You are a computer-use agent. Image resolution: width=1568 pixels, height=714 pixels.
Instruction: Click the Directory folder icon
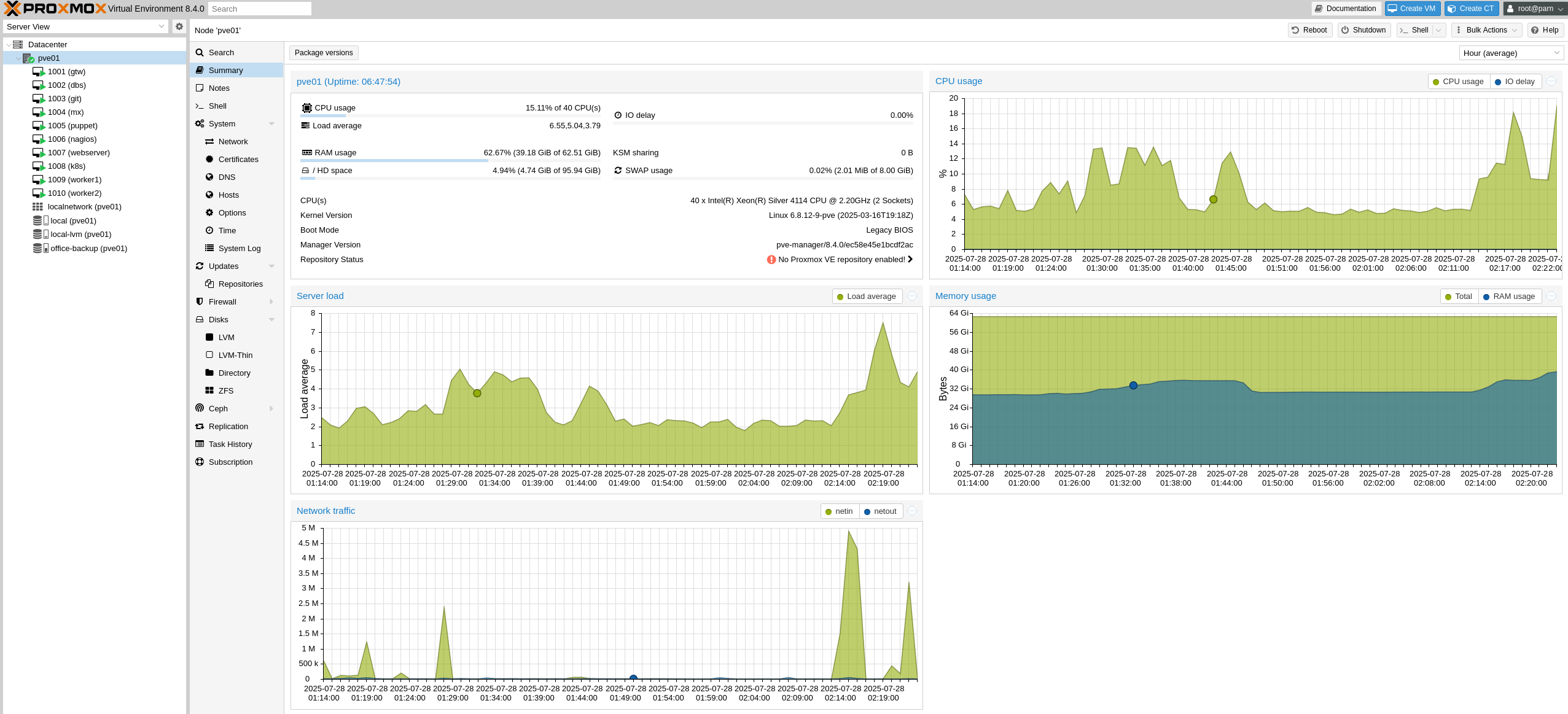click(x=209, y=373)
